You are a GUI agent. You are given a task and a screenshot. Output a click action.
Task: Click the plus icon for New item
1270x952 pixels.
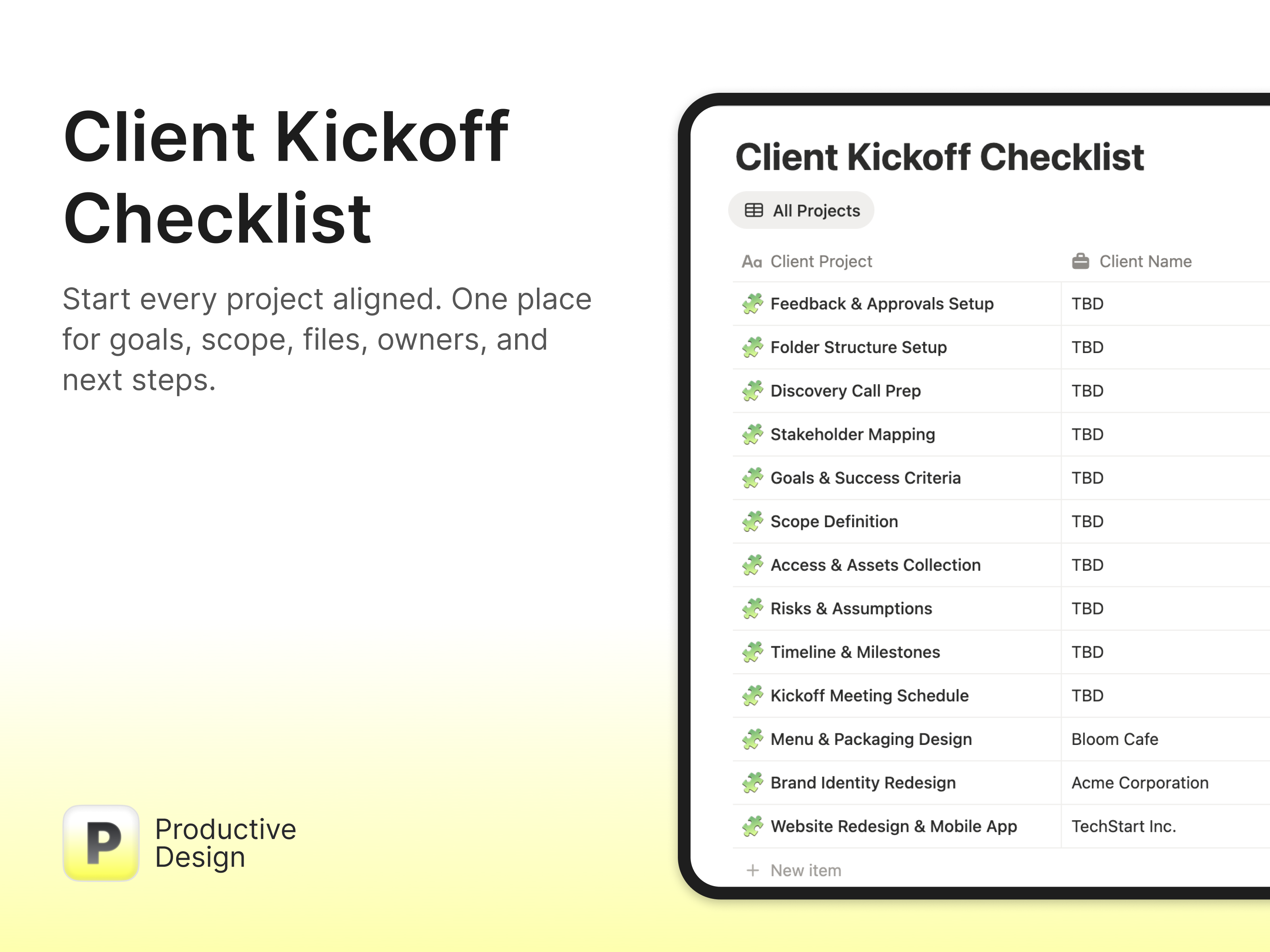[x=752, y=871]
